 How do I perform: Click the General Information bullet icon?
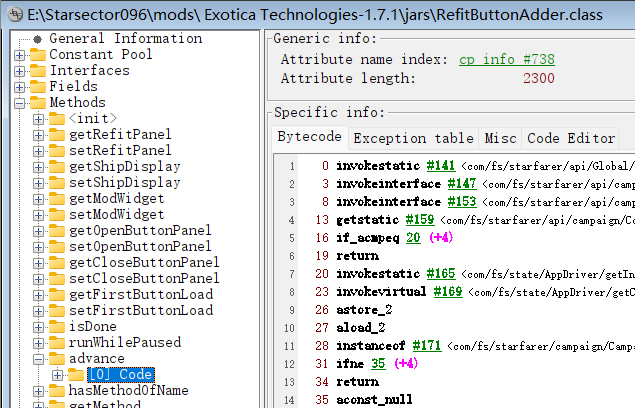pos(38,39)
